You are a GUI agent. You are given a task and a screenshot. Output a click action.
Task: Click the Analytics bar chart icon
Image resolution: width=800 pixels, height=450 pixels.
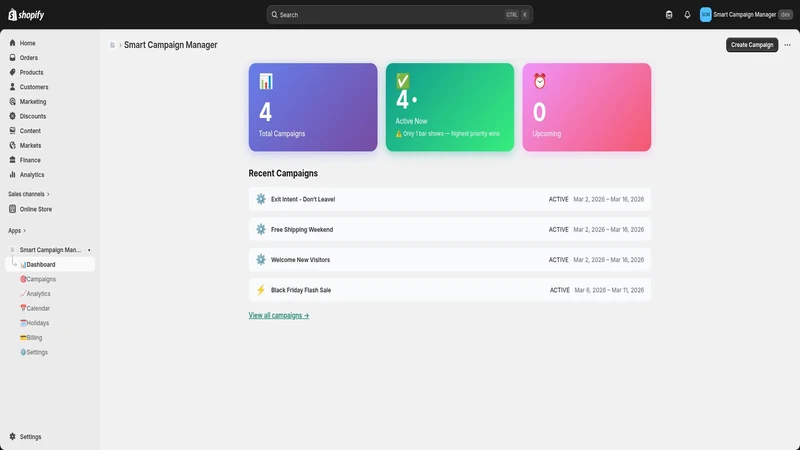pyautogui.click(x=12, y=174)
